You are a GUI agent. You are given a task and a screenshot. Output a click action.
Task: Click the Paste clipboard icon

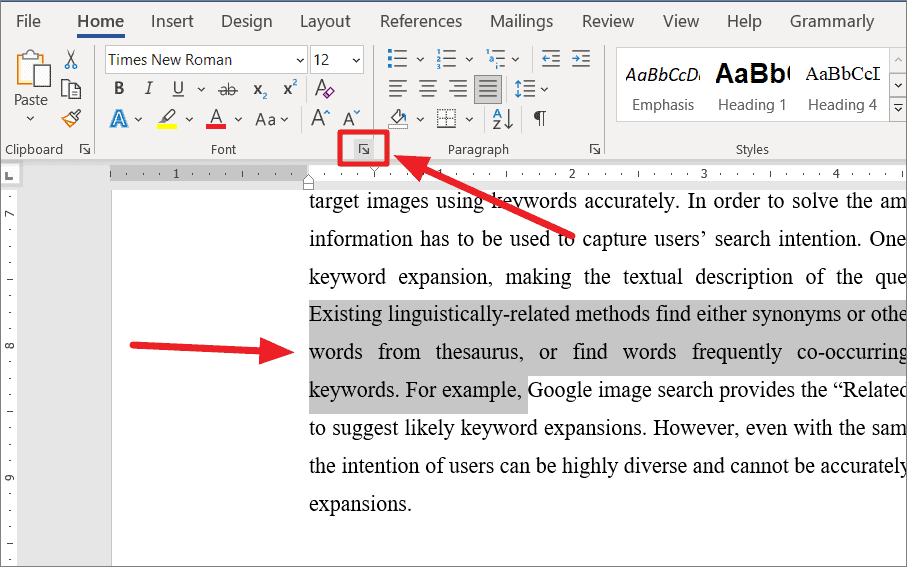coord(32,68)
